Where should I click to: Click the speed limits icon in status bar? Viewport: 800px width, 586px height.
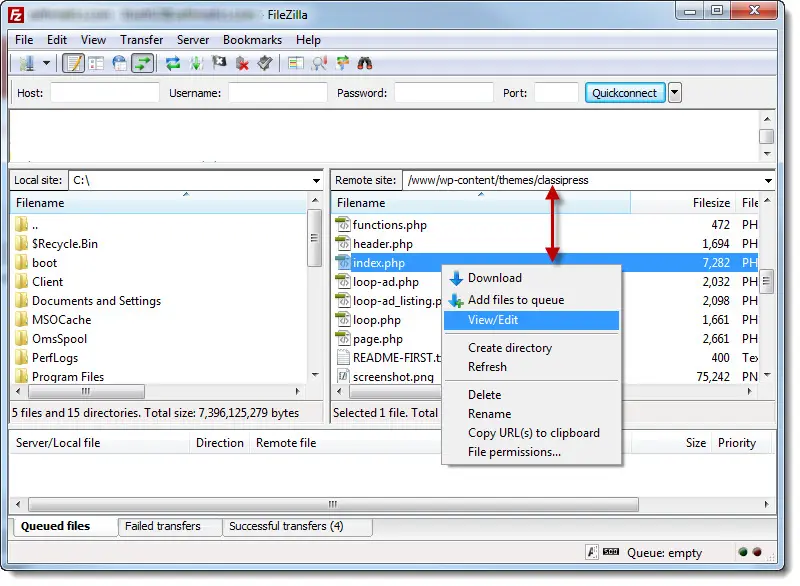pyautogui.click(x=611, y=552)
